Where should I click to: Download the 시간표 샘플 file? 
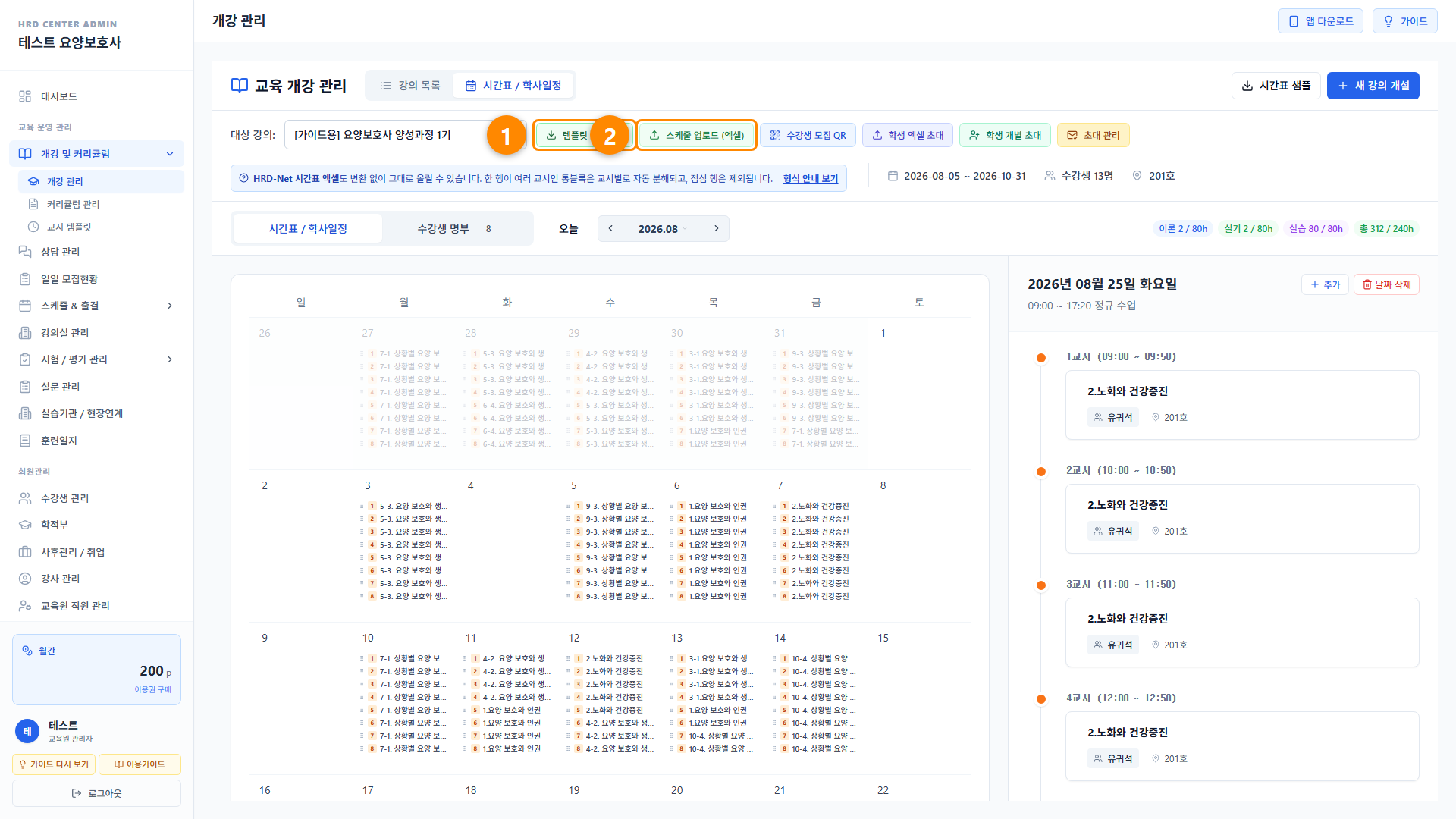[1276, 86]
